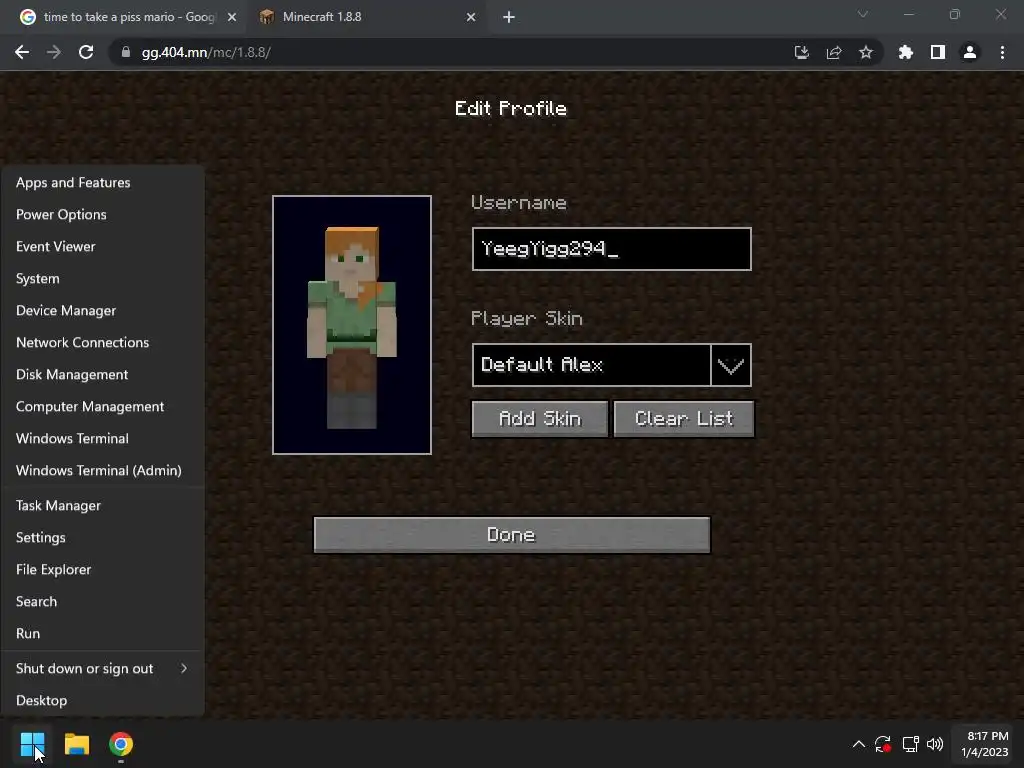Click the Done button

tap(512, 535)
